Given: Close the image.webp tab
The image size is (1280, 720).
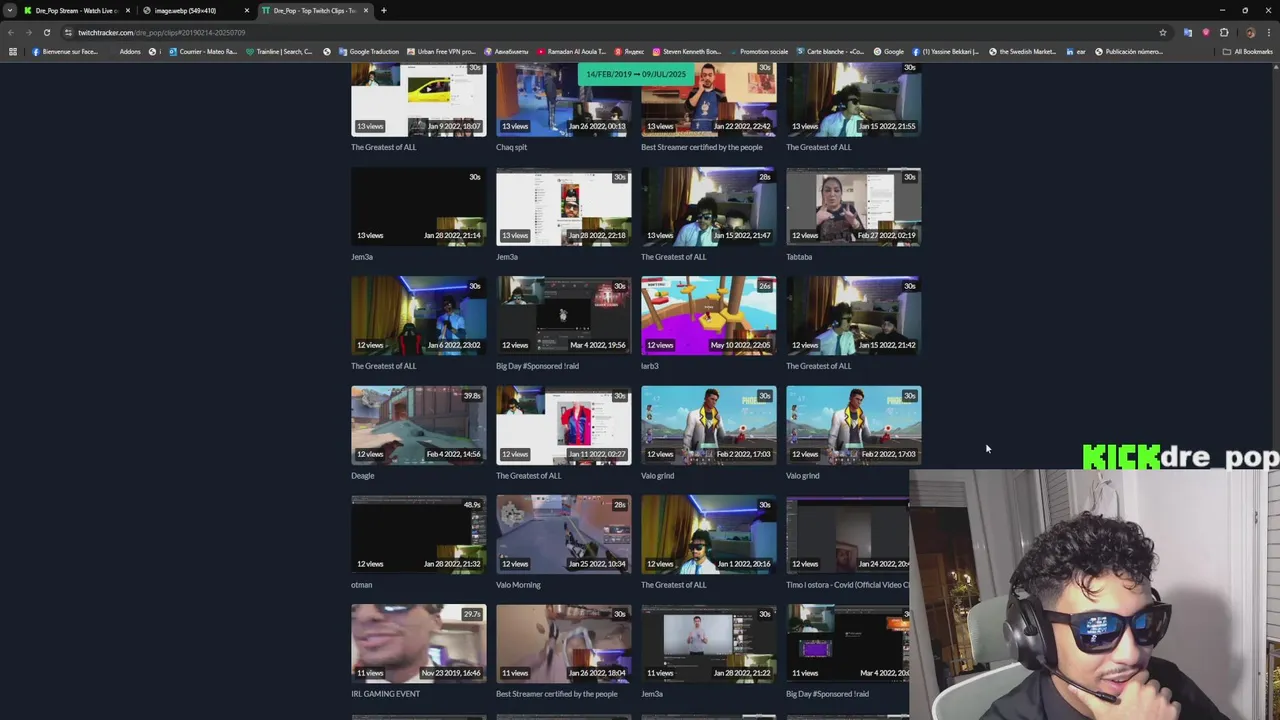Looking at the screenshot, I should pos(247,10).
